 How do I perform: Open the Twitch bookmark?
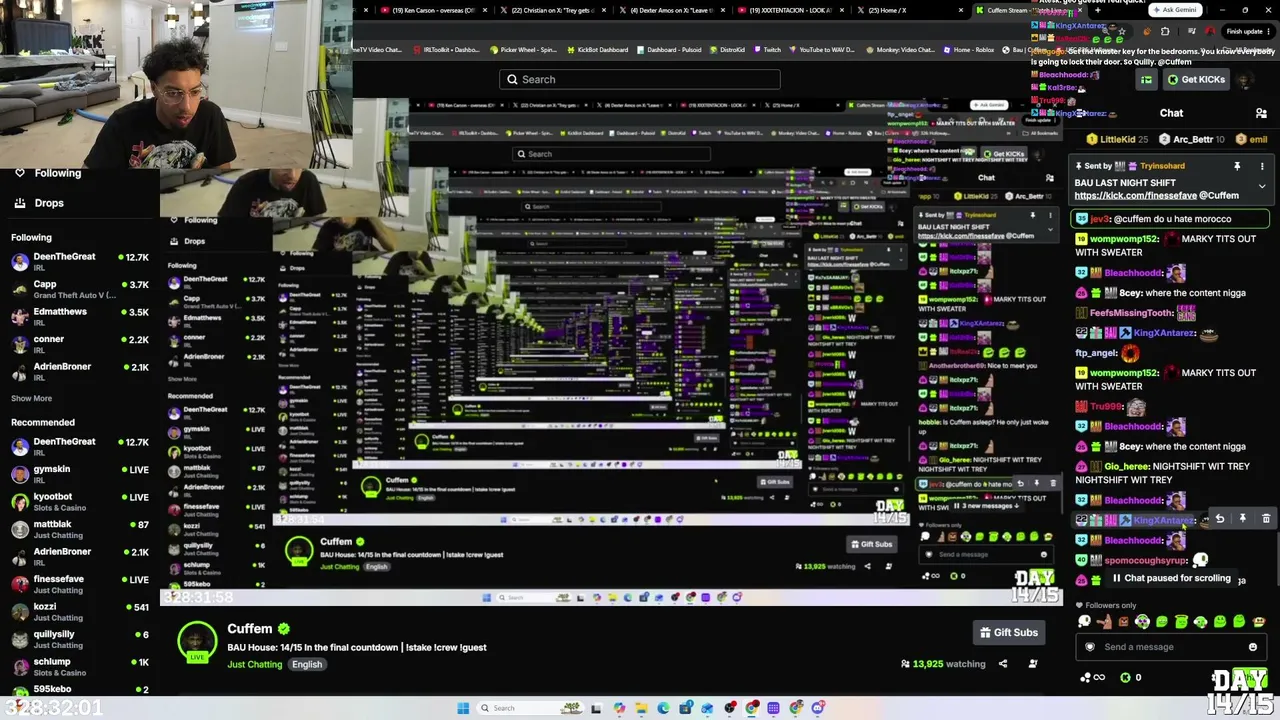767,50
